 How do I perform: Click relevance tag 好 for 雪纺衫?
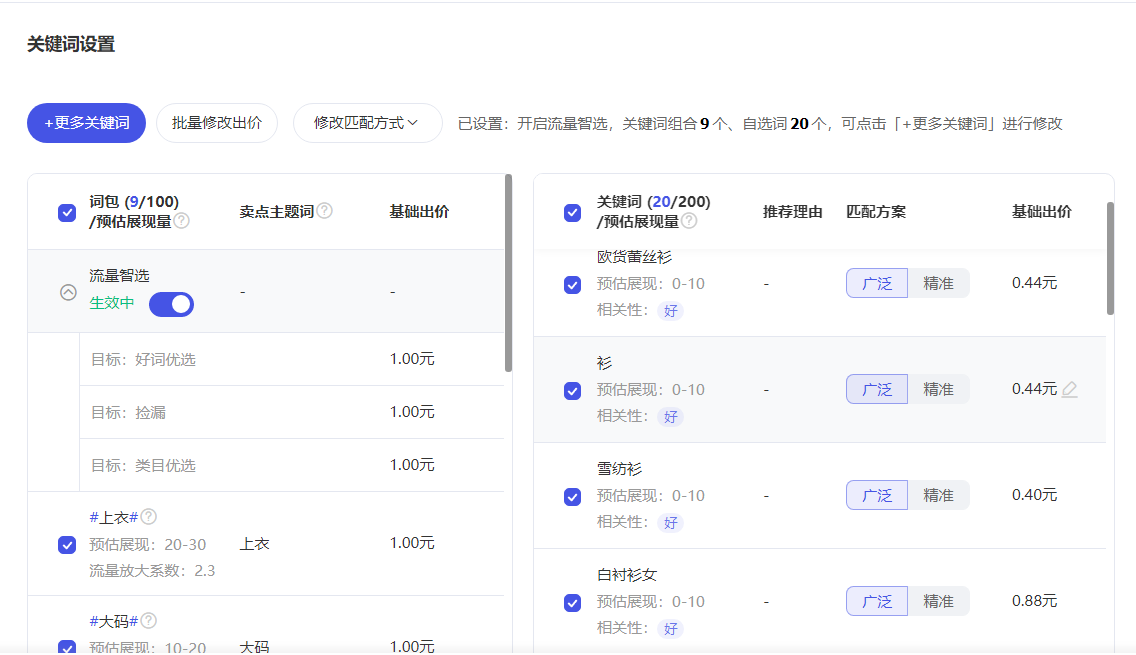coord(670,522)
